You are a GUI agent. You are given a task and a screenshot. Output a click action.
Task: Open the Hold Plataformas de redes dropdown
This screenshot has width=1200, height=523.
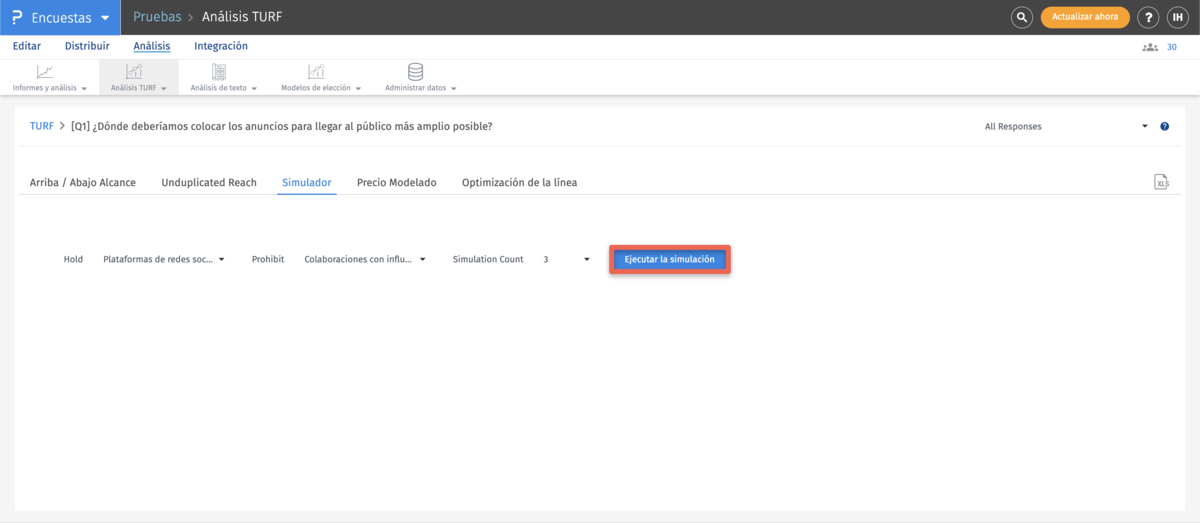(164, 259)
